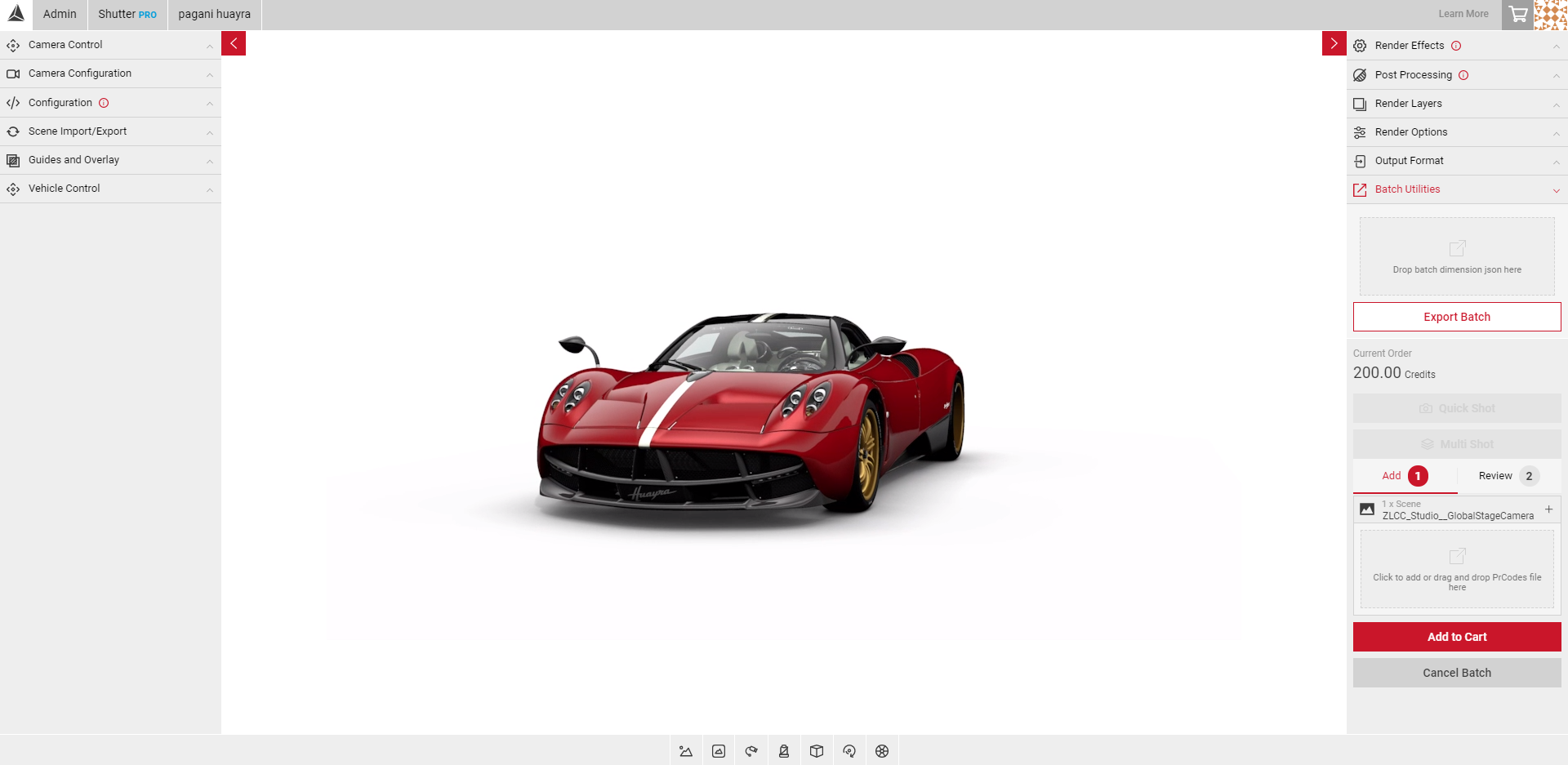Expand the Guides and Overlay chevron

tap(210, 161)
